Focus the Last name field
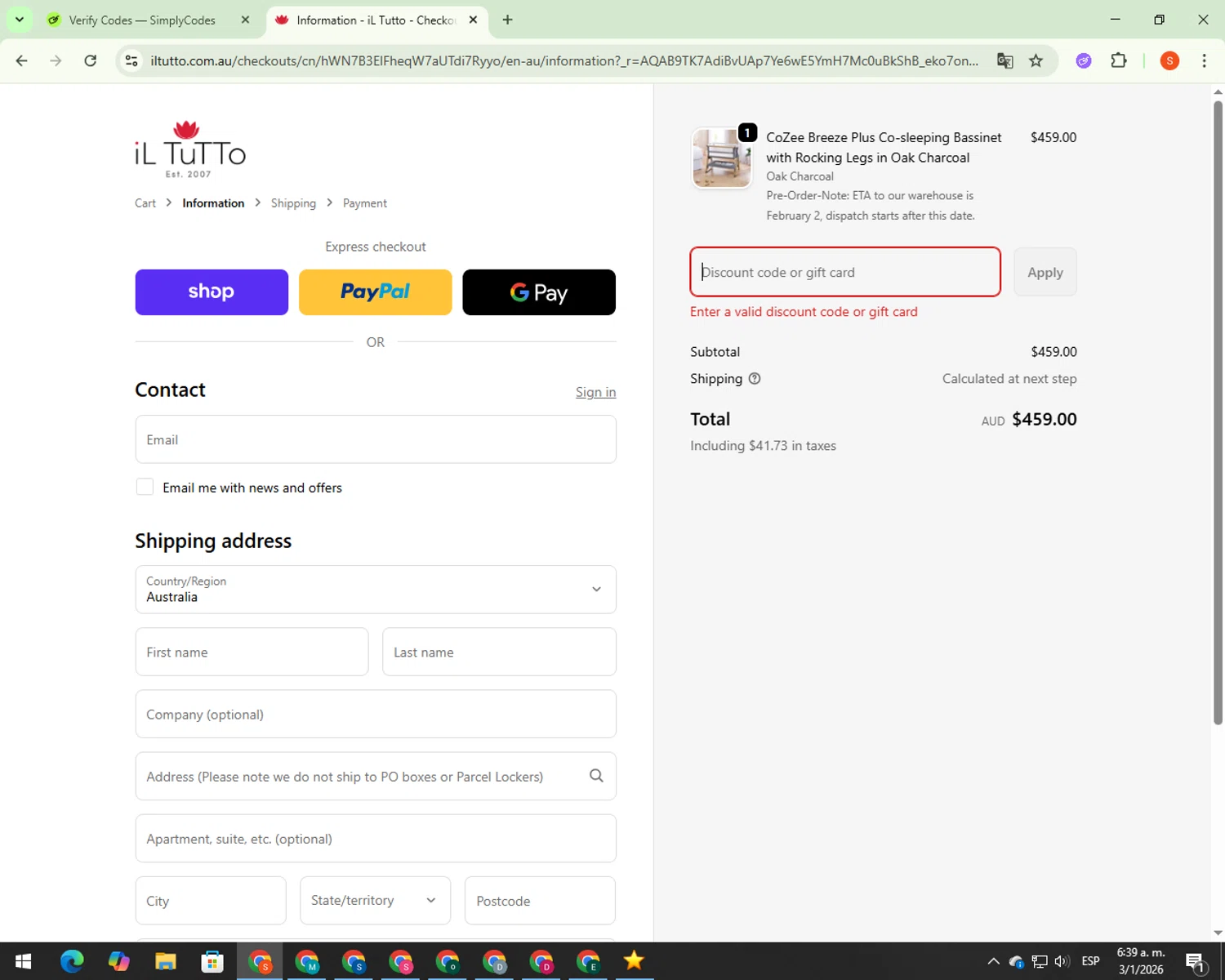1225x980 pixels. (499, 652)
